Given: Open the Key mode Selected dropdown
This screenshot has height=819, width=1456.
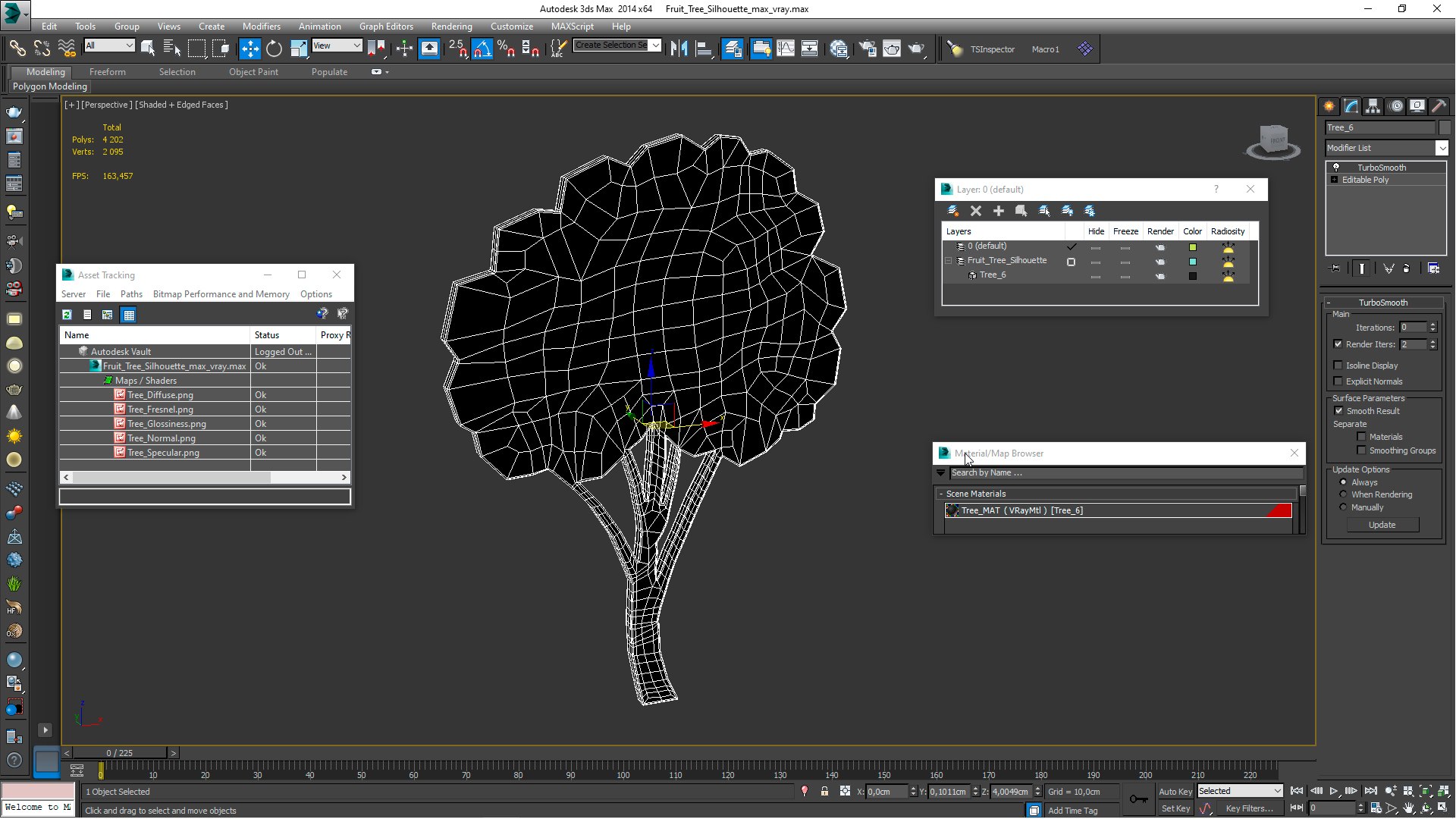Looking at the screenshot, I should pos(1239,791).
